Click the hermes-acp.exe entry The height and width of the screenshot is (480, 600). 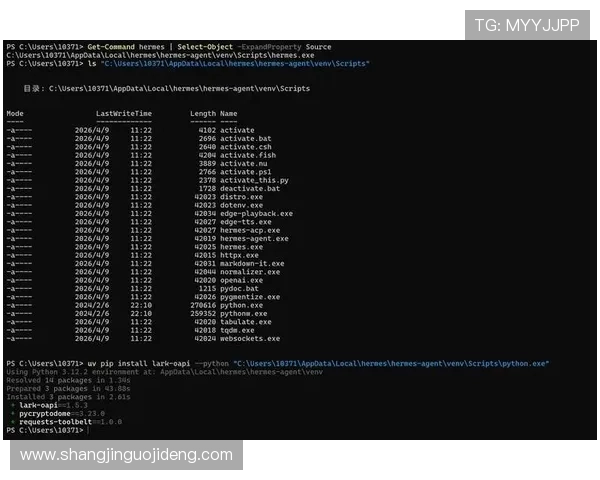click(x=250, y=230)
